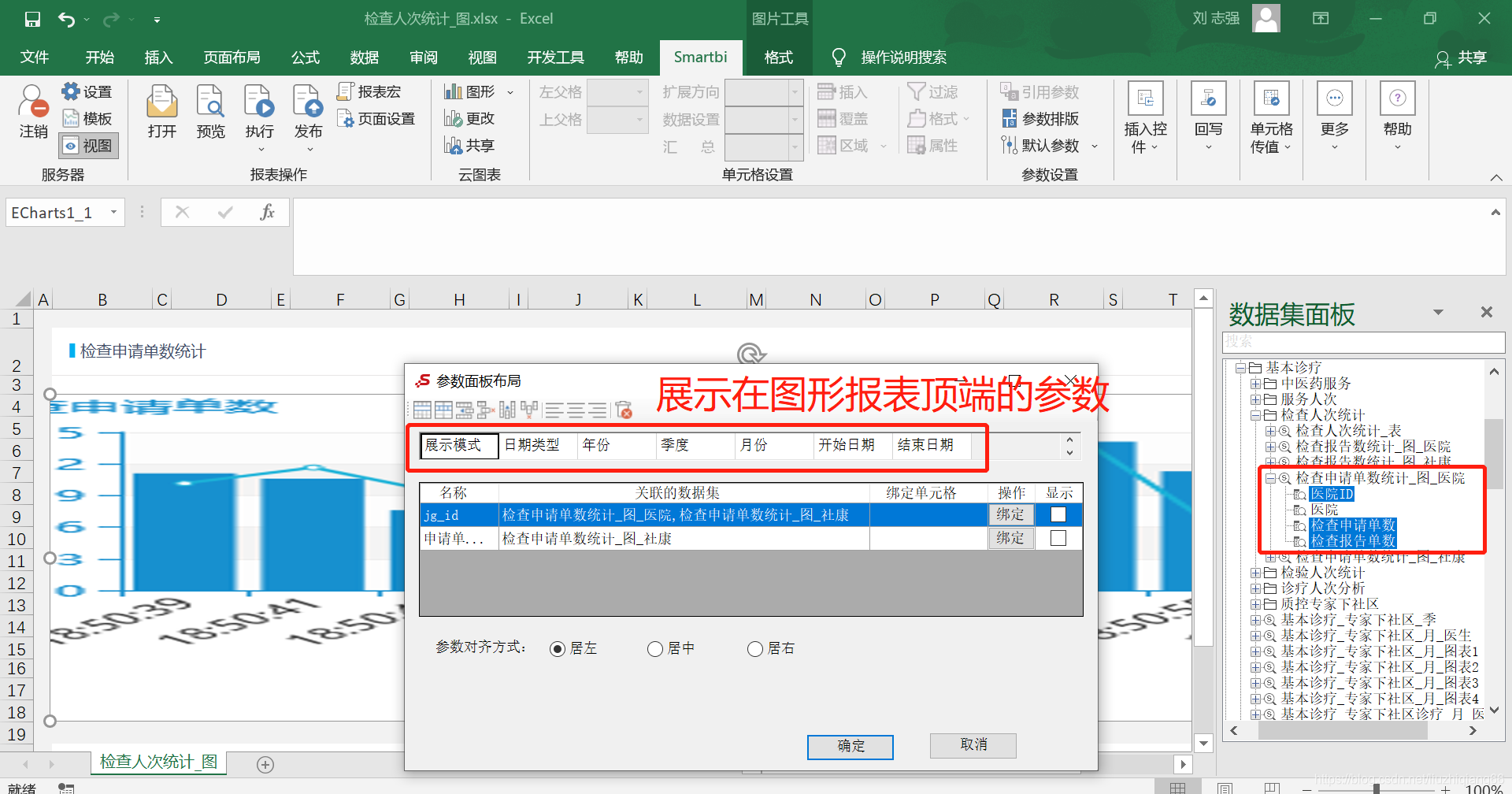Click the 报表宏 macro icon
Image resolution: width=1512 pixels, height=794 pixels.
click(345, 91)
